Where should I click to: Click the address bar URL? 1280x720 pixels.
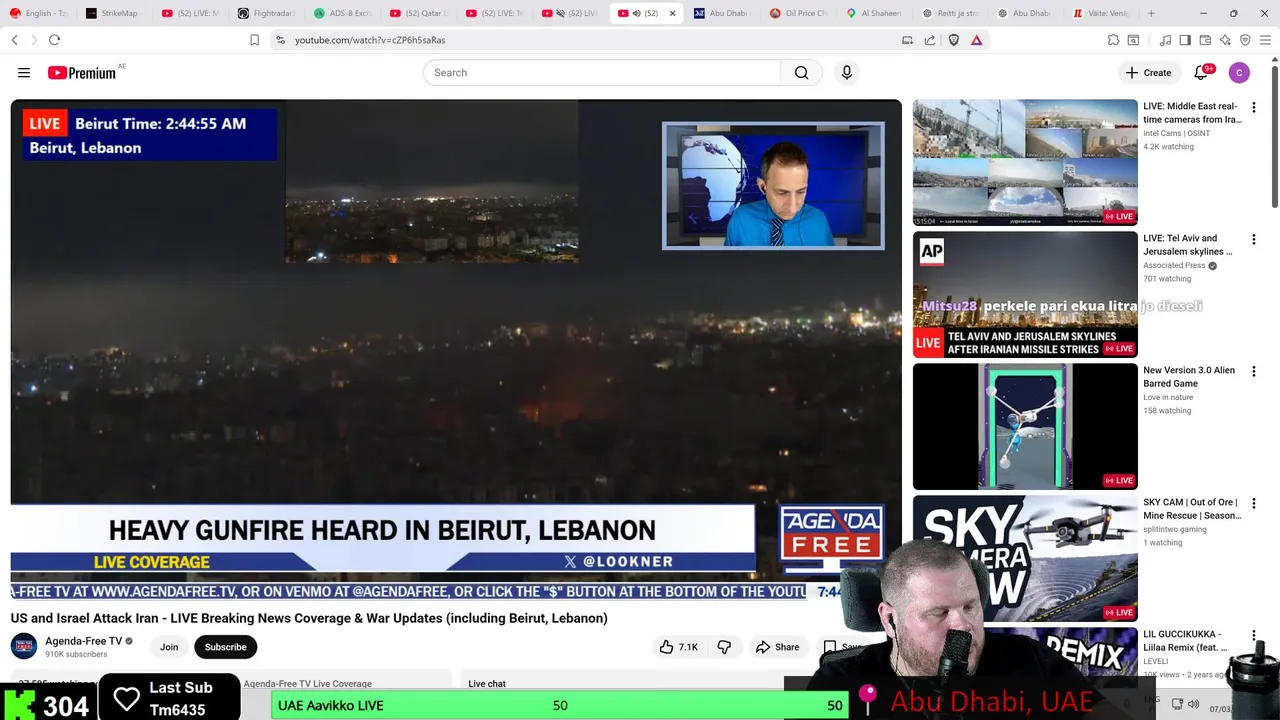pos(370,40)
